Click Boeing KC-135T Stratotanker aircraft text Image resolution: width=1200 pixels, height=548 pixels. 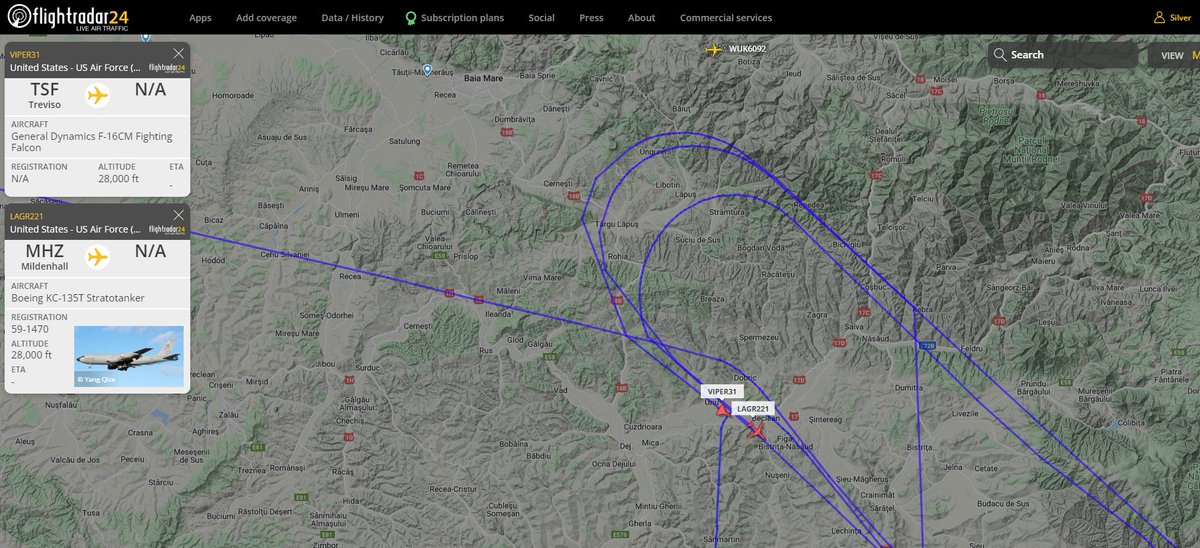click(x=78, y=298)
